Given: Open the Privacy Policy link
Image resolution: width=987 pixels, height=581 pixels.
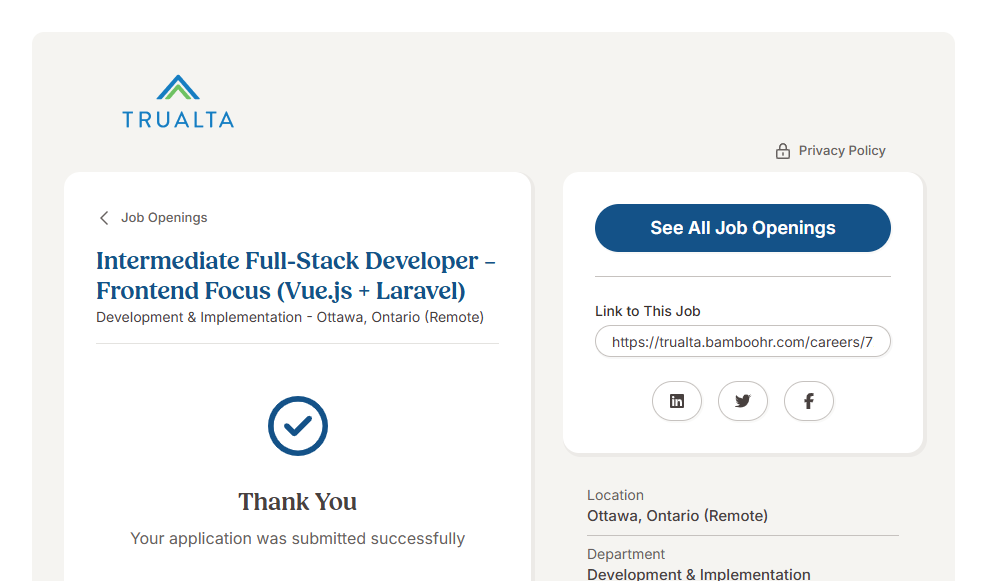Looking at the screenshot, I should [x=842, y=151].
